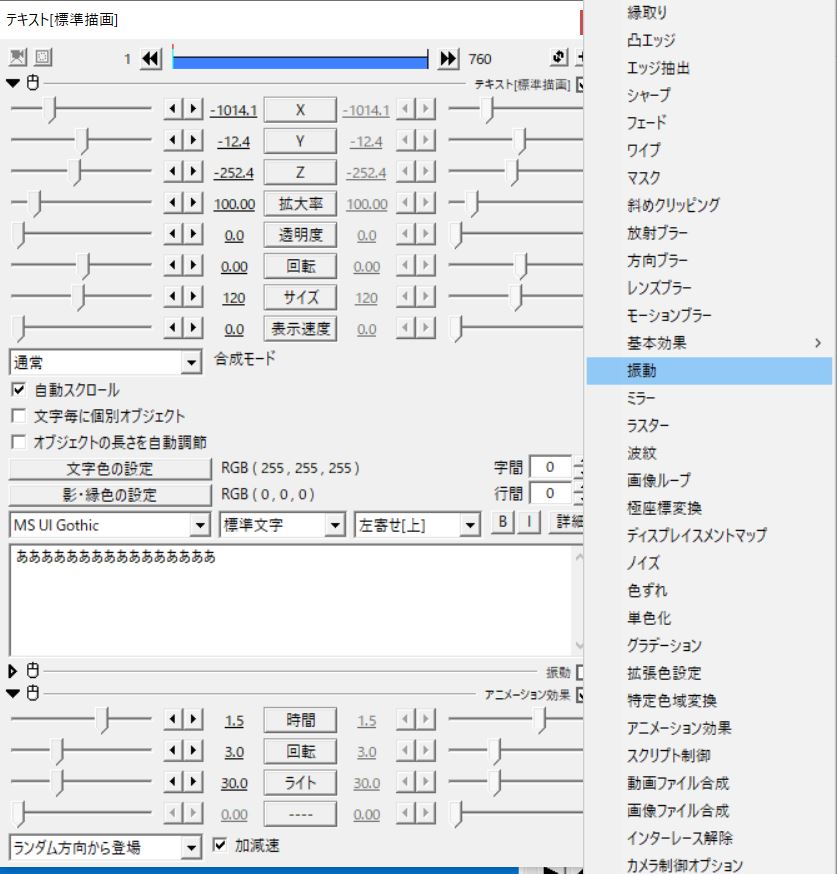The width and height of the screenshot is (837, 874).
Task: Click the left サイズ slider
Action: click(x=81, y=297)
